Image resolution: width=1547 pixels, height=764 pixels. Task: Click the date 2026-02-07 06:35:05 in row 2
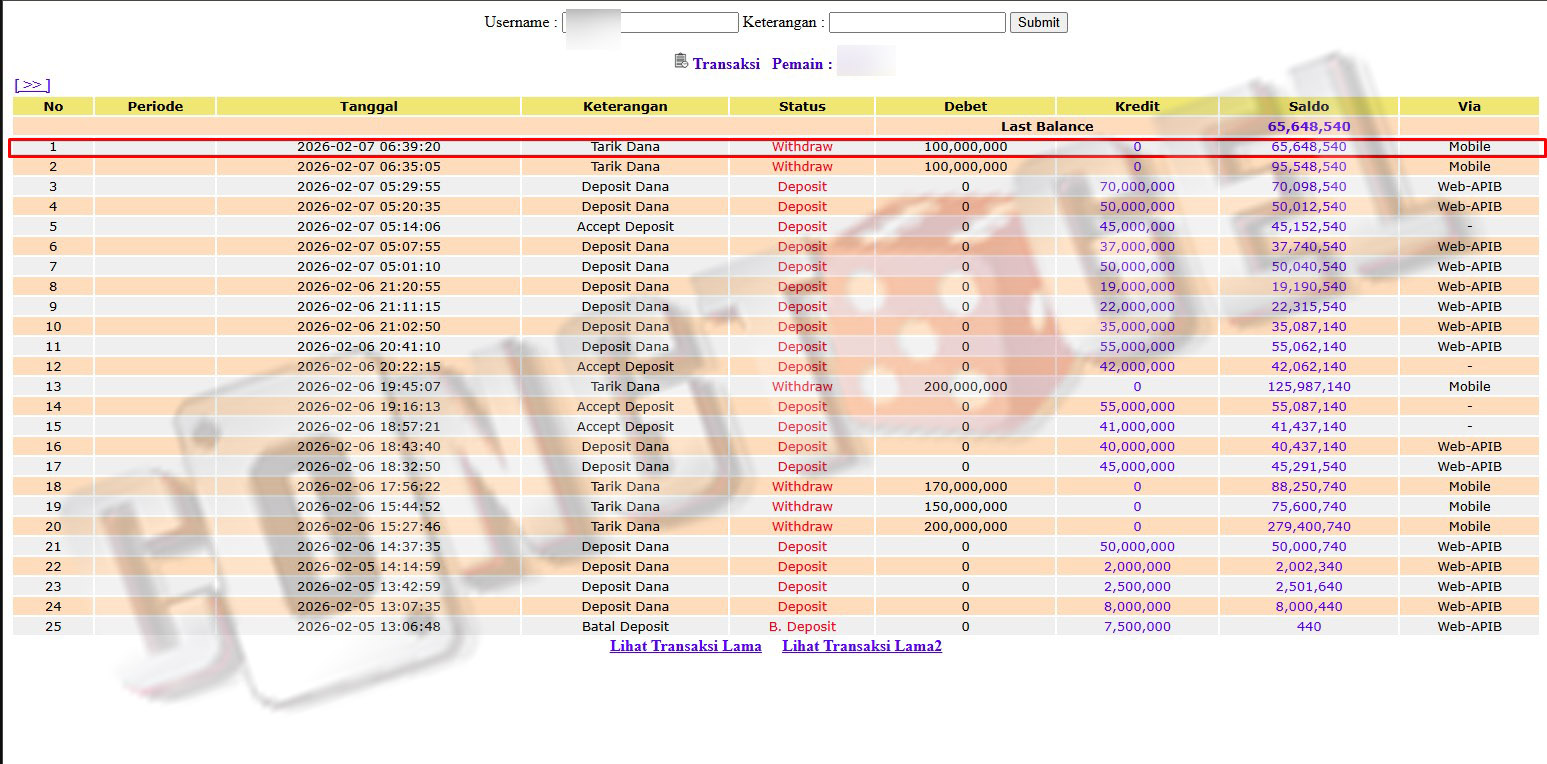368,167
